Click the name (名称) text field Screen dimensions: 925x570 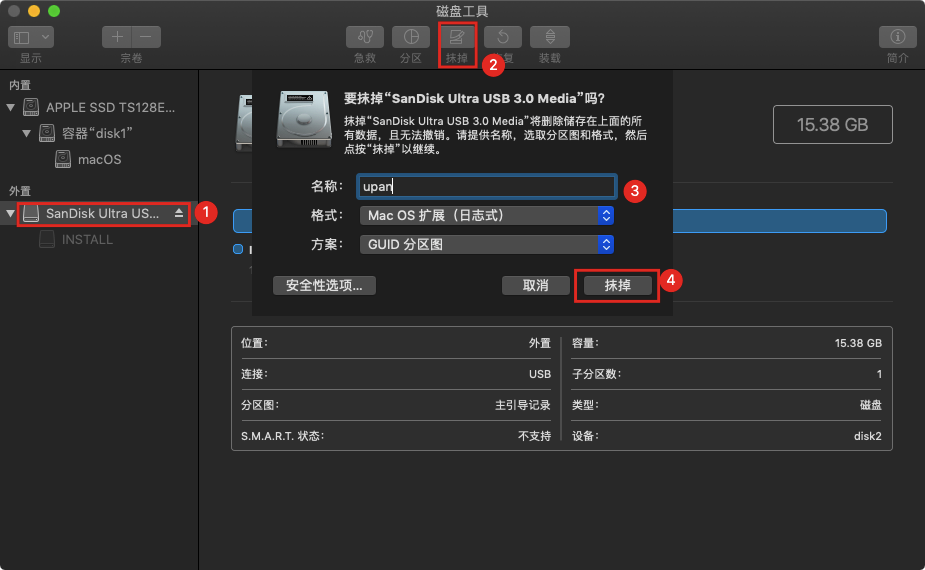point(487,186)
